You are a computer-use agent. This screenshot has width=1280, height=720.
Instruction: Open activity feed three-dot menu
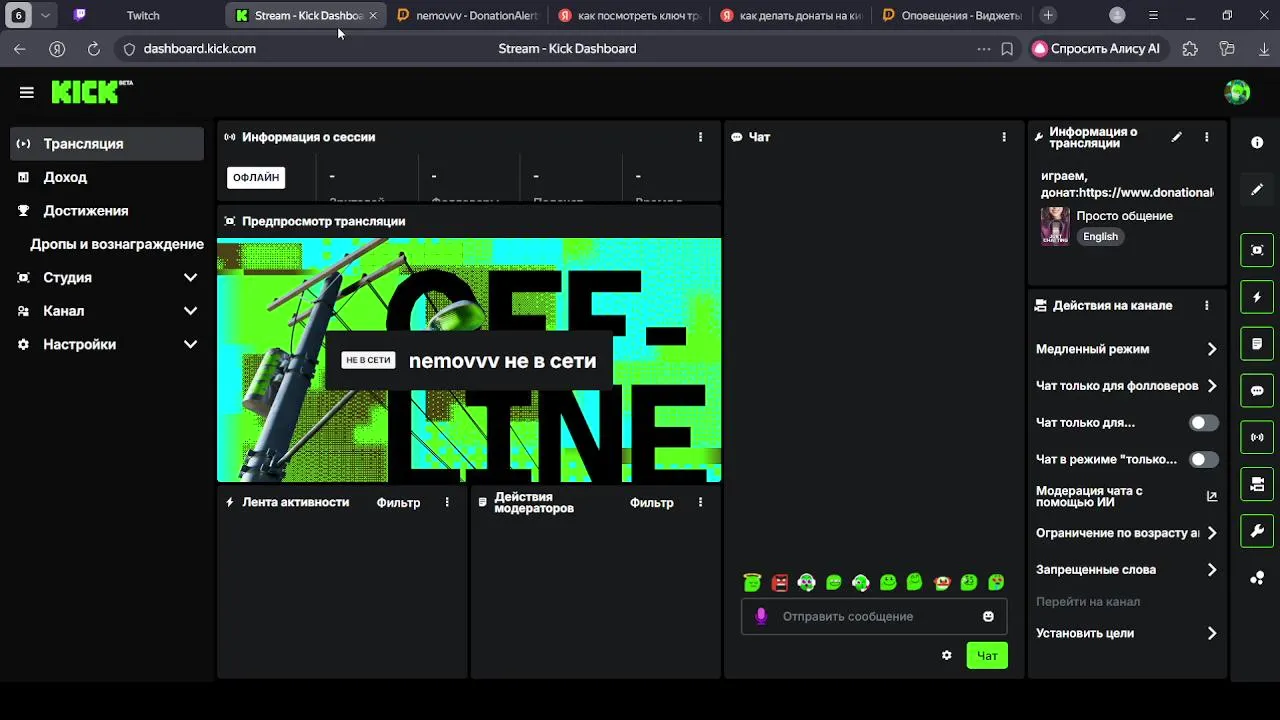click(x=447, y=502)
